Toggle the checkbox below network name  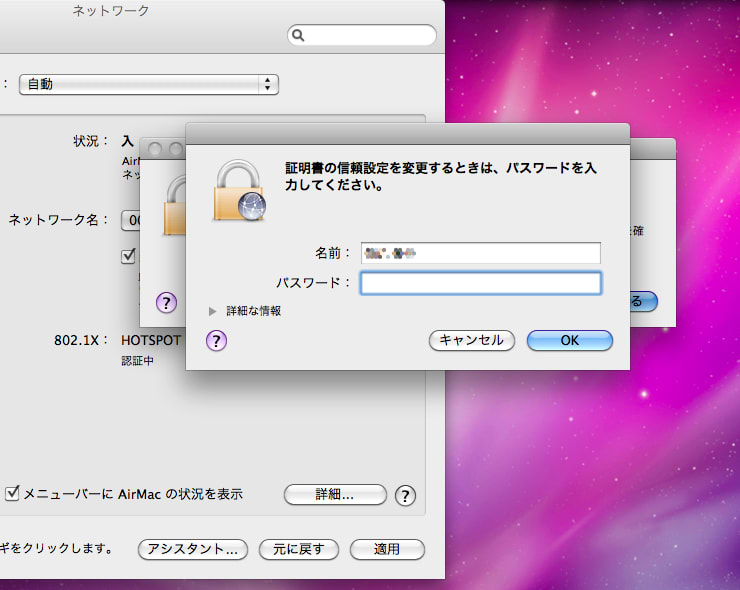[128, 256]
